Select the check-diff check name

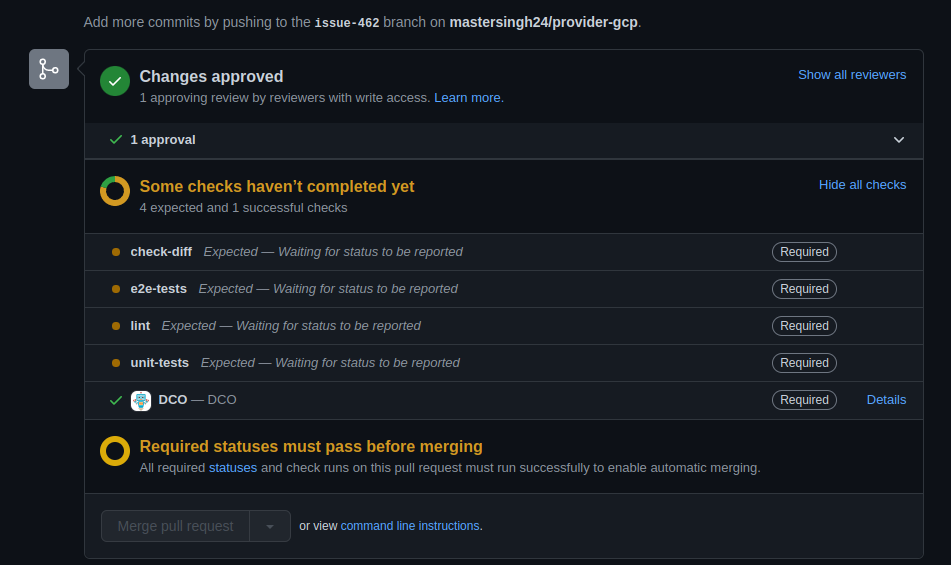(161, 252)
